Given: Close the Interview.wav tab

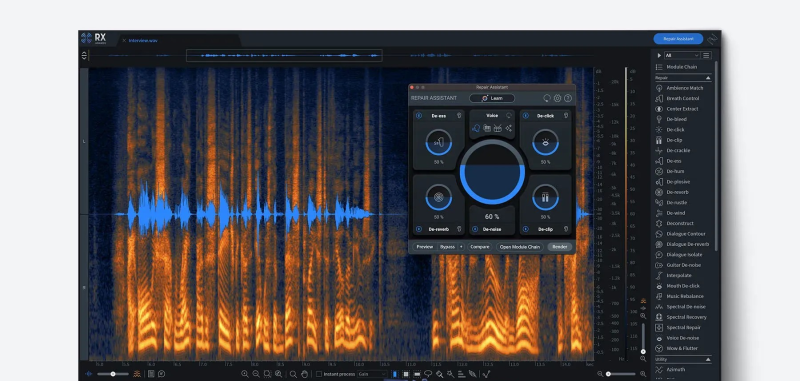Looking at the screenshot, I should click(124, 40).
